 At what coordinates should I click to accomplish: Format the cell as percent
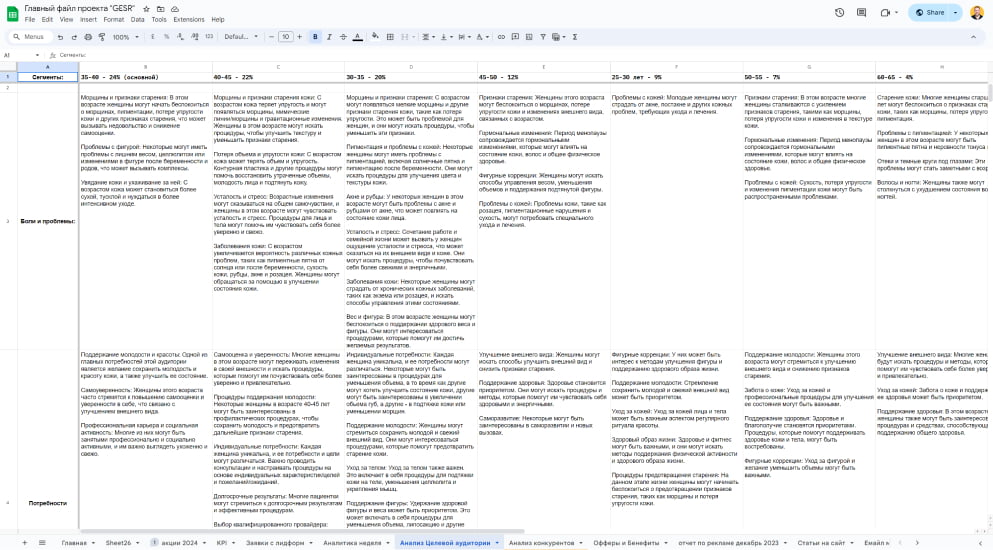pos(167,37)
